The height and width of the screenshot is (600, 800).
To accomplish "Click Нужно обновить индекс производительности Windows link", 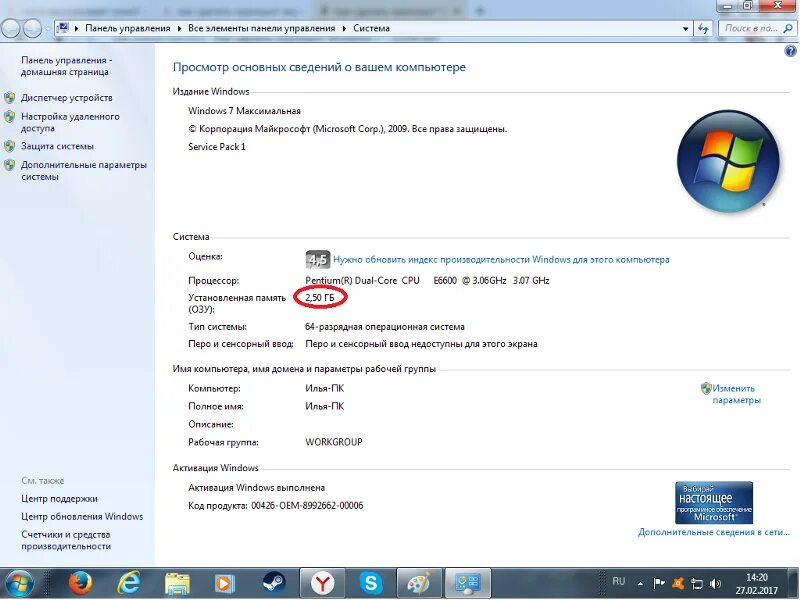I will [501, 260].
